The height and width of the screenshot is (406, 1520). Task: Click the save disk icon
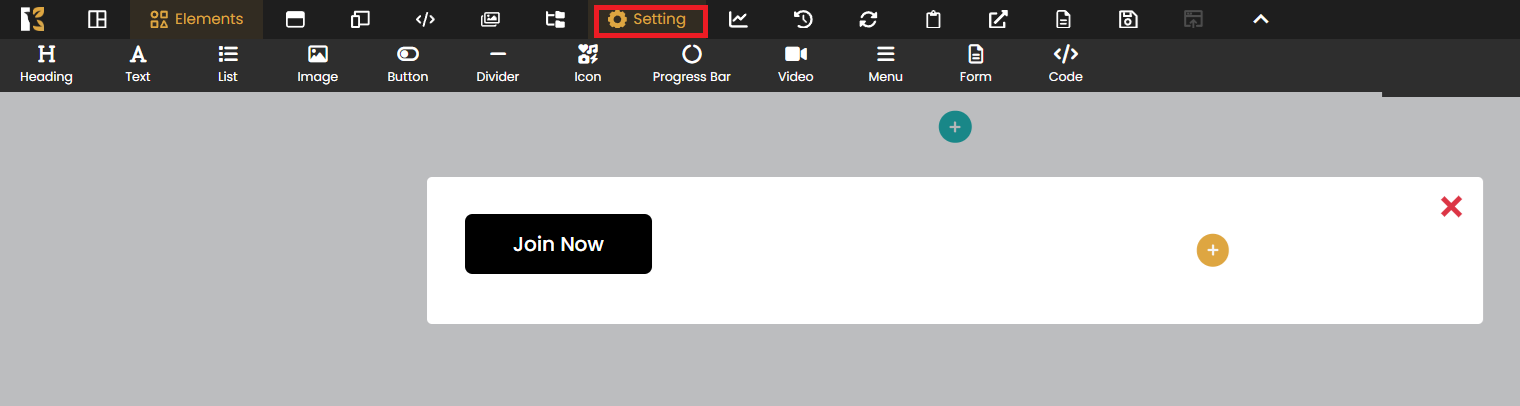[1128, 20]
